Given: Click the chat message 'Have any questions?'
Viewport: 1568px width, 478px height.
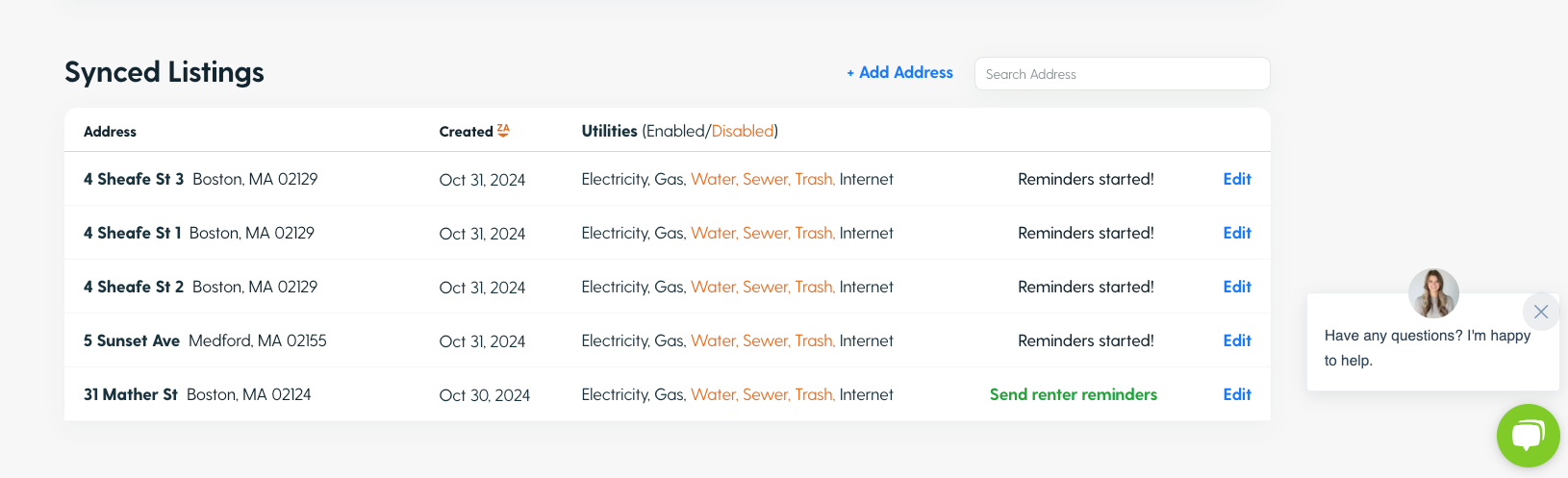Looking at the screenshot, I should tap(1427, 347).
